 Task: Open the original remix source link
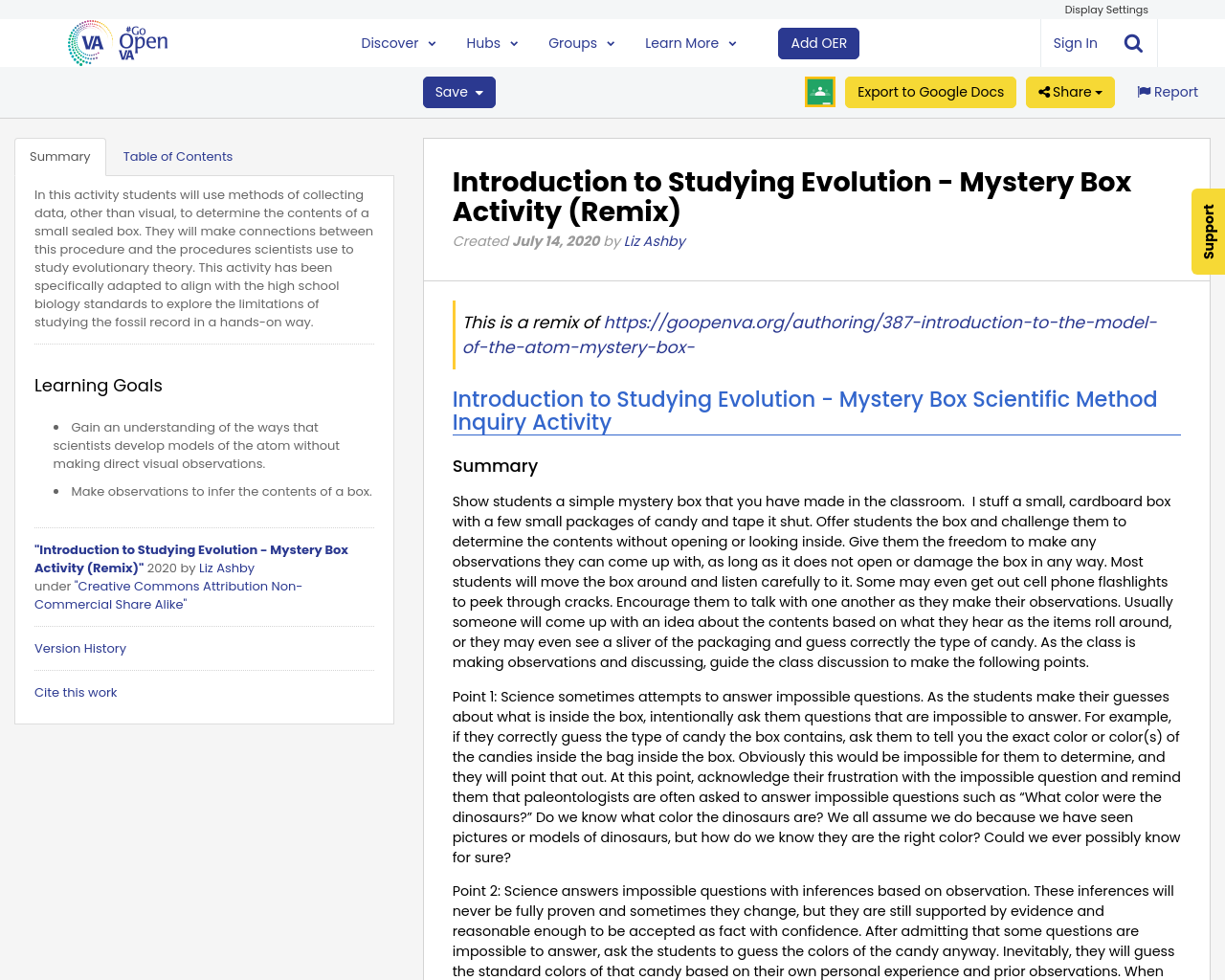tap(810, 335)
